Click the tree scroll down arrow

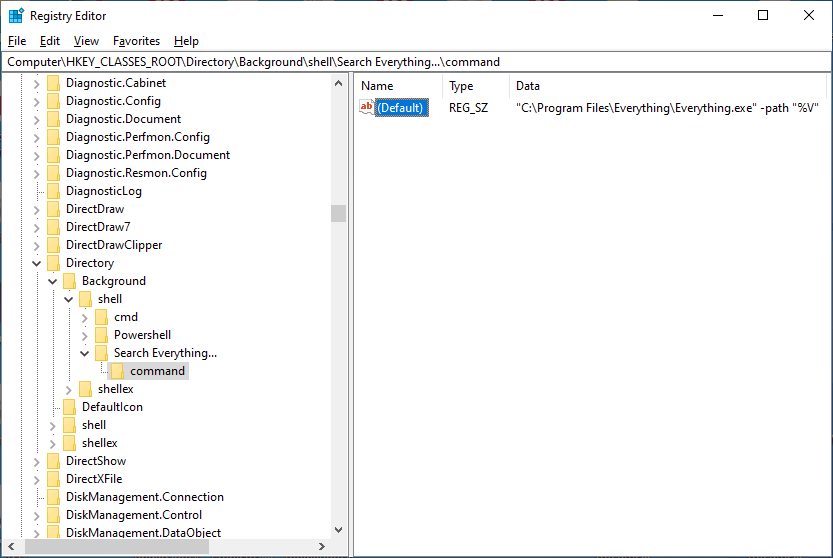(x=338, y=530)
